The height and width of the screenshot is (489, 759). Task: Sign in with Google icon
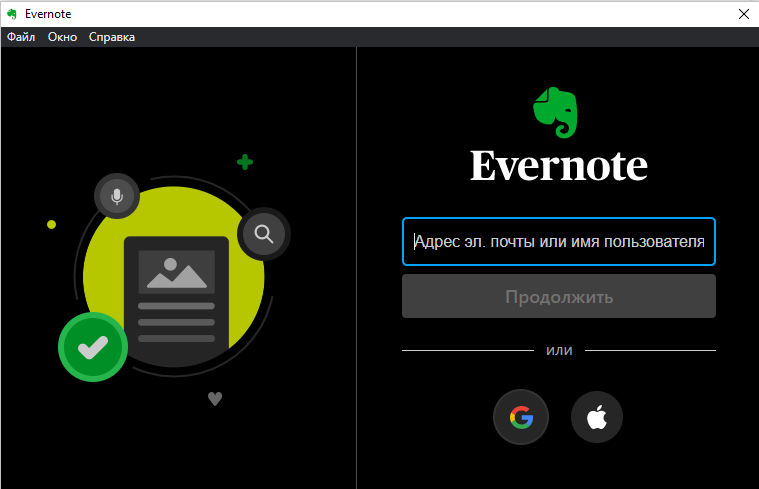click(x=521, y=417)
